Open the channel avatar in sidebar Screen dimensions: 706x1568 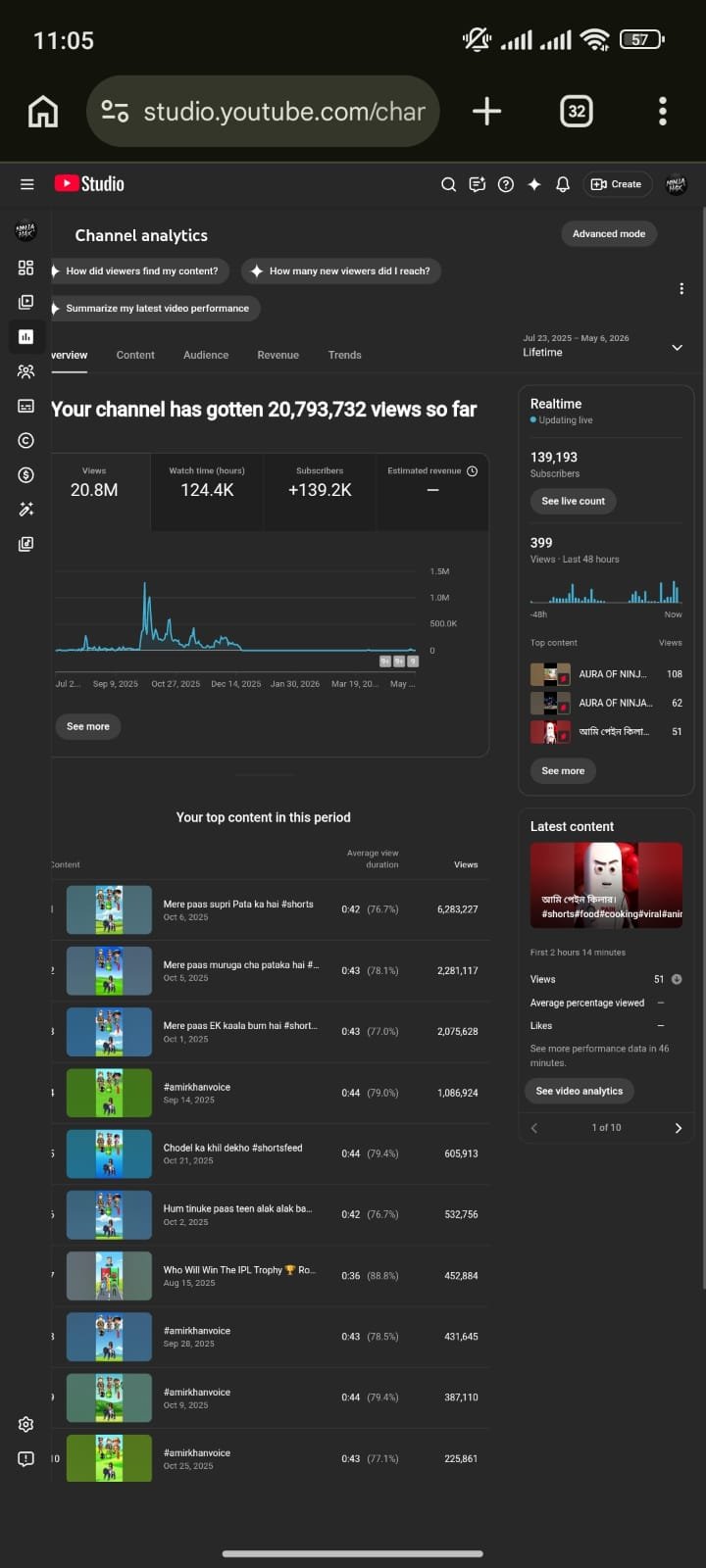tap(26, 231)
